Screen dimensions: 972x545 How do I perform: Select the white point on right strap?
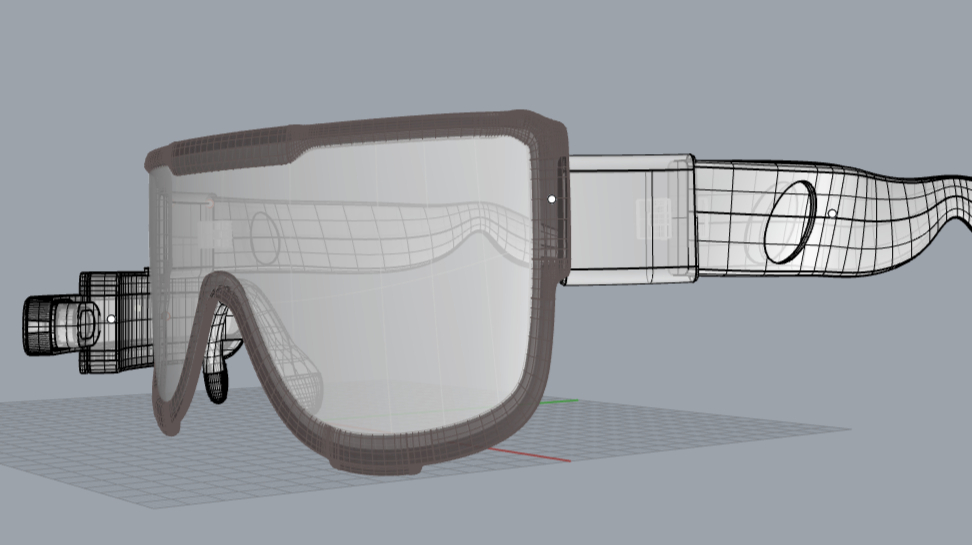[x=832, y=213]
